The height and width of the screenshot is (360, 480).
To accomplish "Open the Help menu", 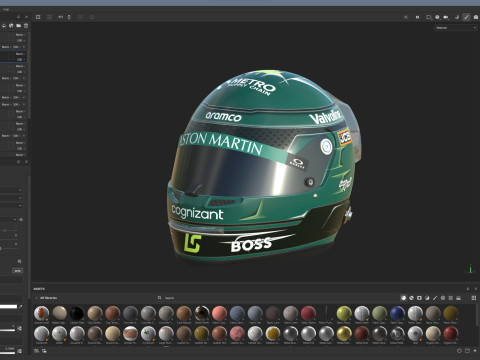I will [x=6, y=10].
